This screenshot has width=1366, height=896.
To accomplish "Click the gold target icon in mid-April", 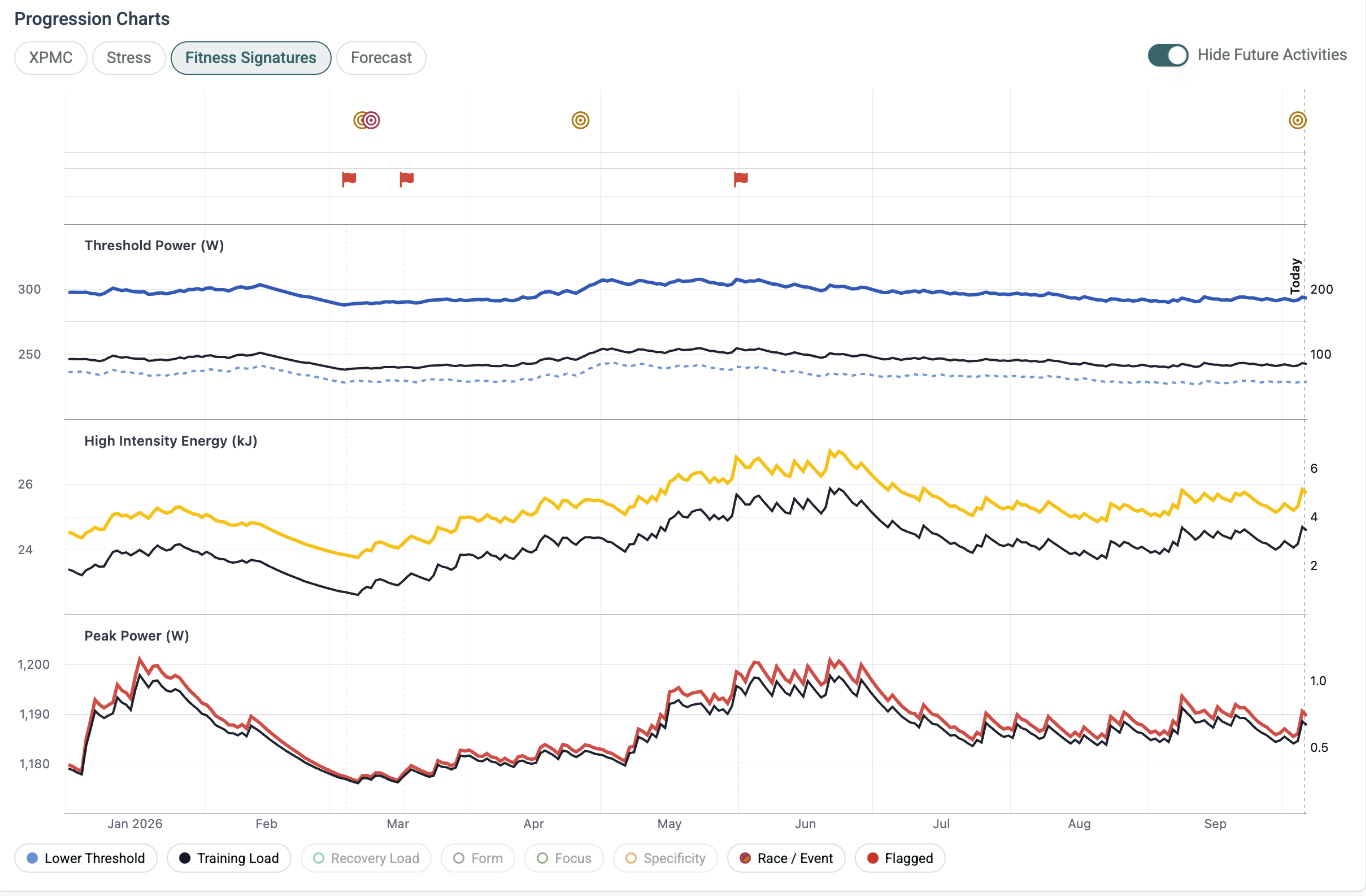I will pos(580,120).
